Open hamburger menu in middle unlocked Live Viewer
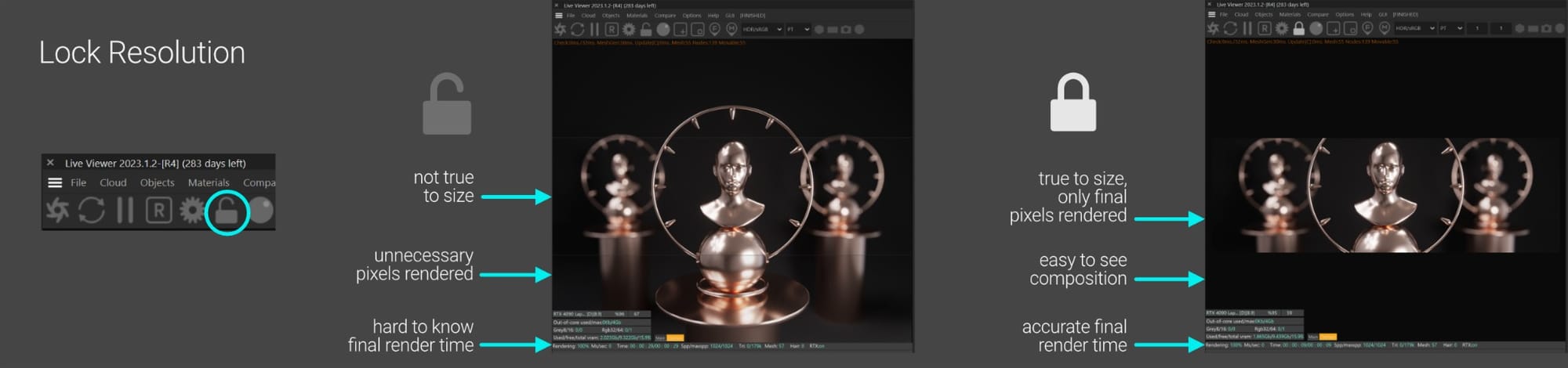The height and width of the screenshot is (368, 1568). (559, 16)
